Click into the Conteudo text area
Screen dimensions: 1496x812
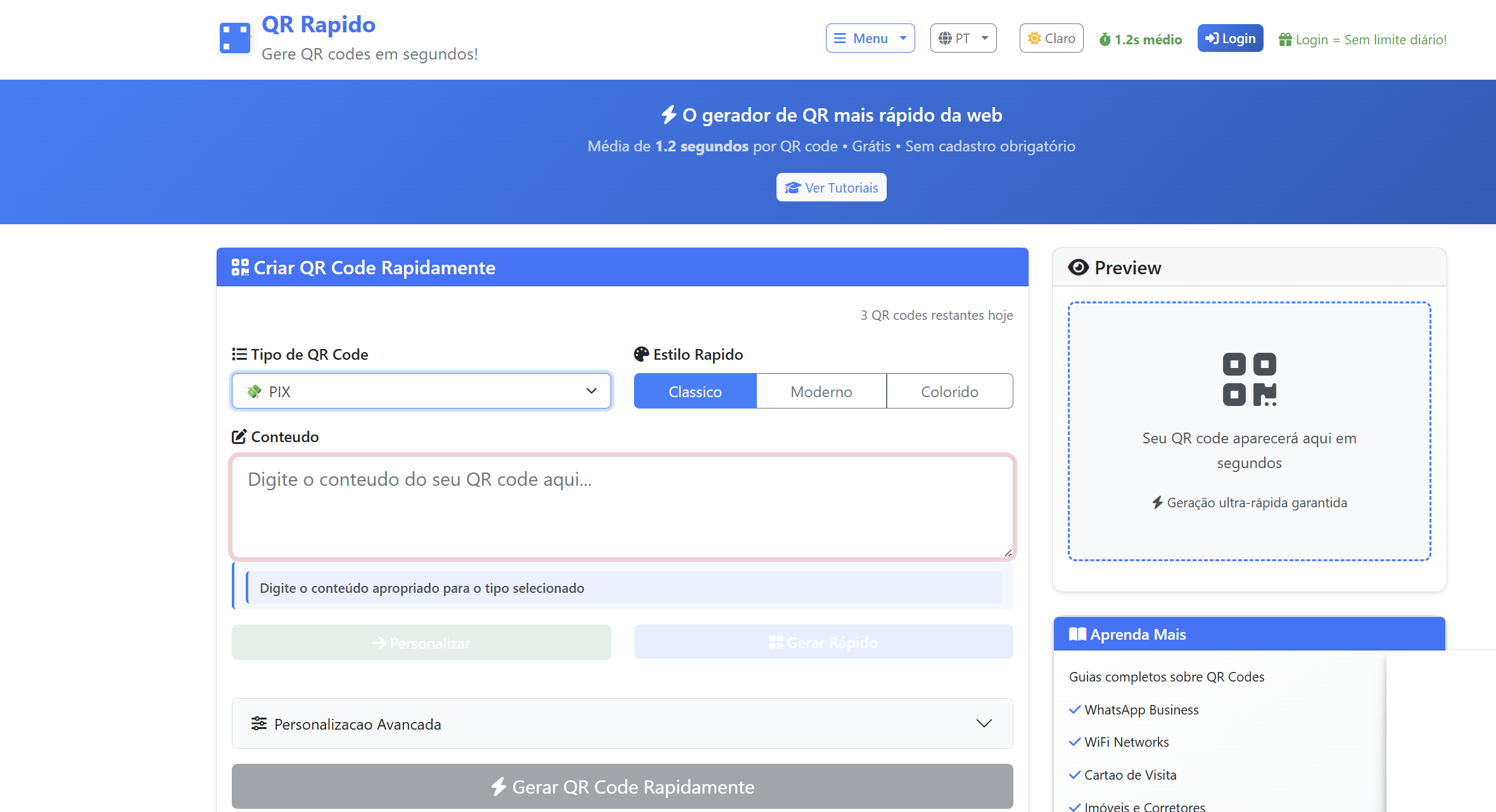pyautogui.click(x=622, y=507)
